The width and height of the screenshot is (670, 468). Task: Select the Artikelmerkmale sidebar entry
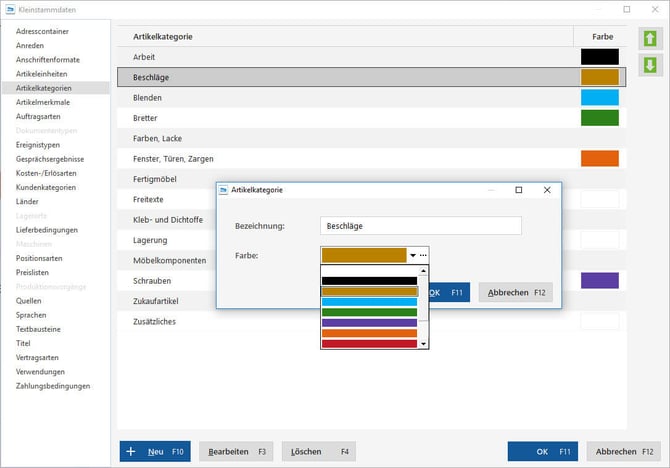tap(43, 102)
